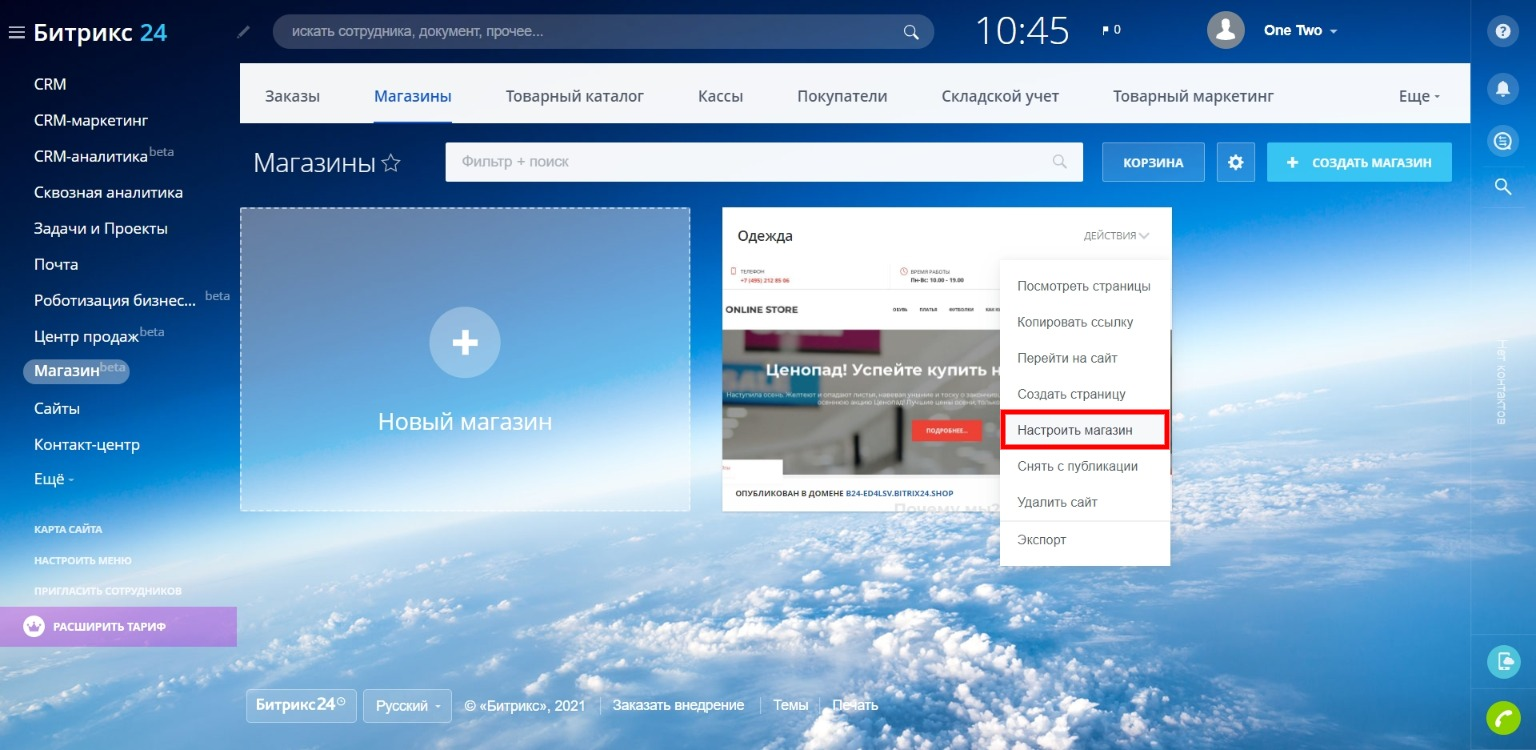This screenshot has height=750, width=1536.
Task: Select Перейти на сайт menu item
Action: point(1085,358)
